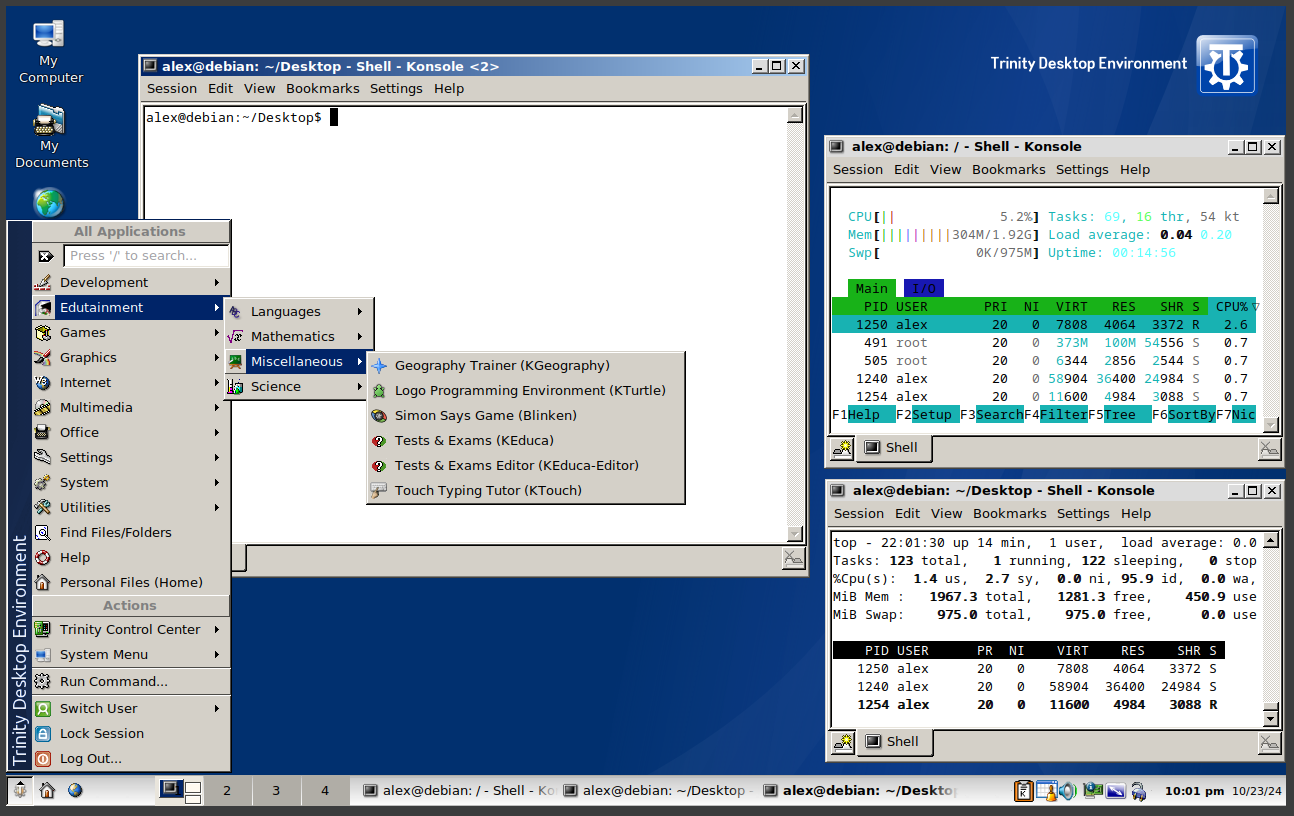Image resolution: width=1294 pixels, height=816 pixels.
Task: Open Bookmarks menu in Konsole <2> window
Action: pos(322,89)
